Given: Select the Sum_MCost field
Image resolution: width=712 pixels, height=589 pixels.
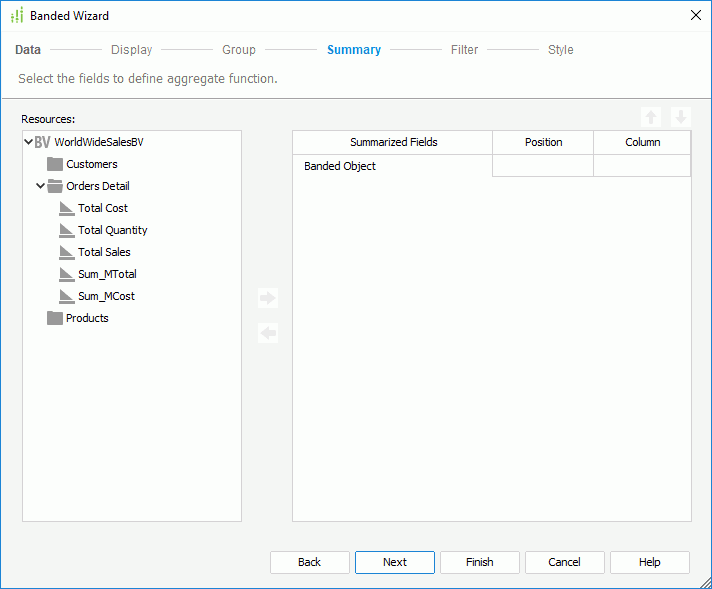Looking at the screenshot, I should [106, 296].
